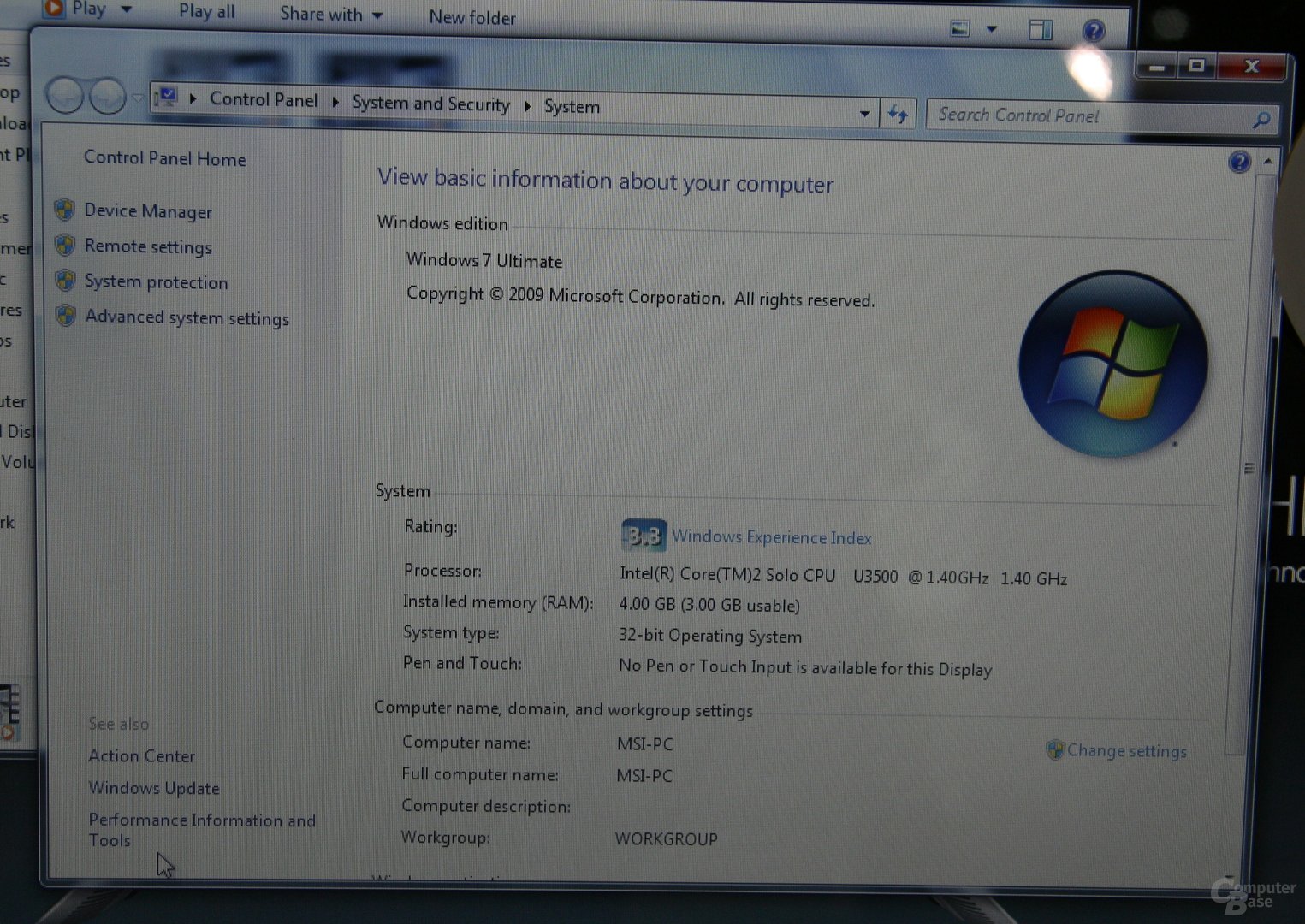This screenshot has height=924, width=1305.
Task: Open Performance Information and Tools
Action: pyautogui.click(x=202, y=830)
